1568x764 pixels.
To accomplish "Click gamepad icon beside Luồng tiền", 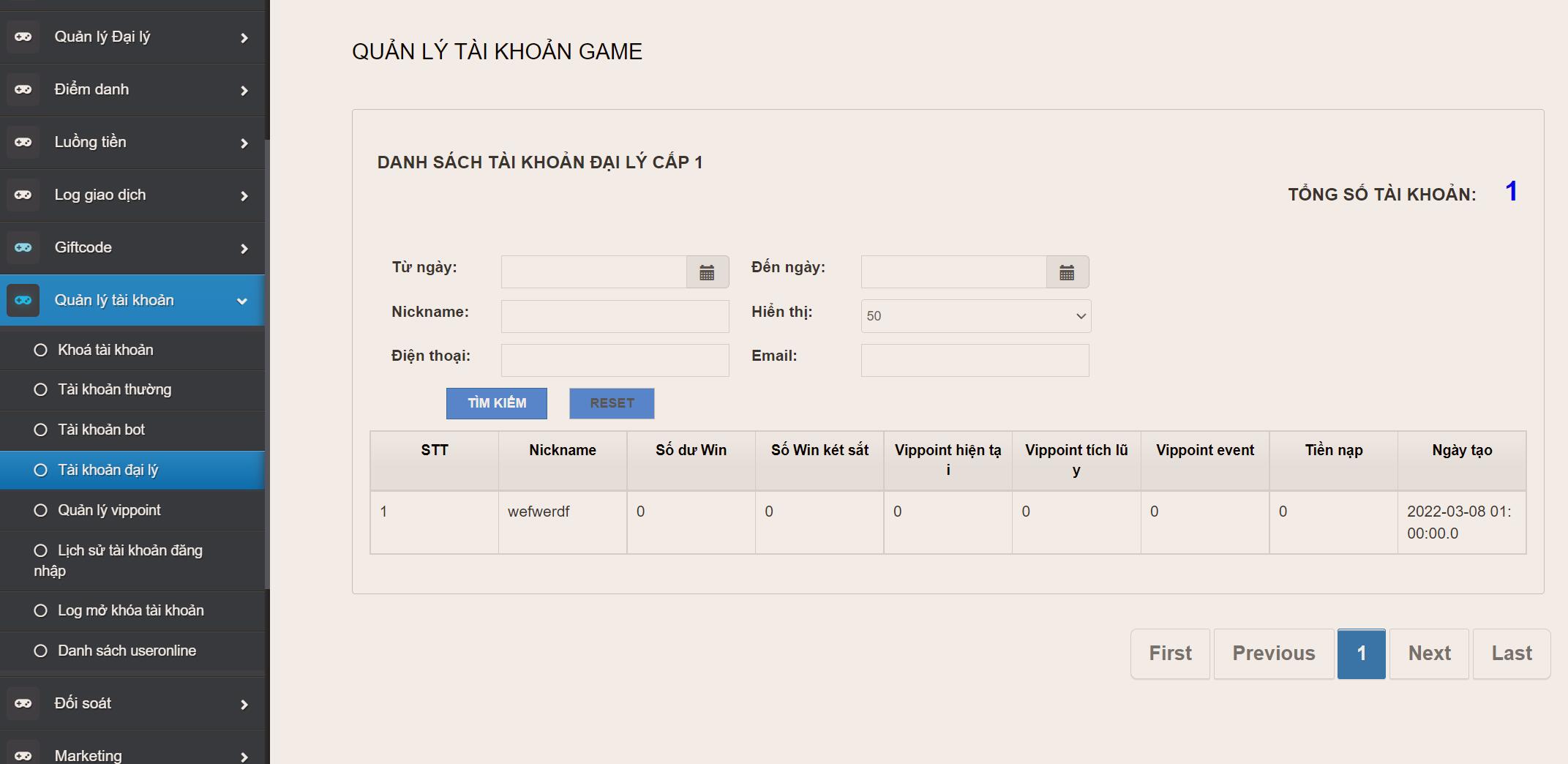I will pyautogui.click(x=23, y=142).
